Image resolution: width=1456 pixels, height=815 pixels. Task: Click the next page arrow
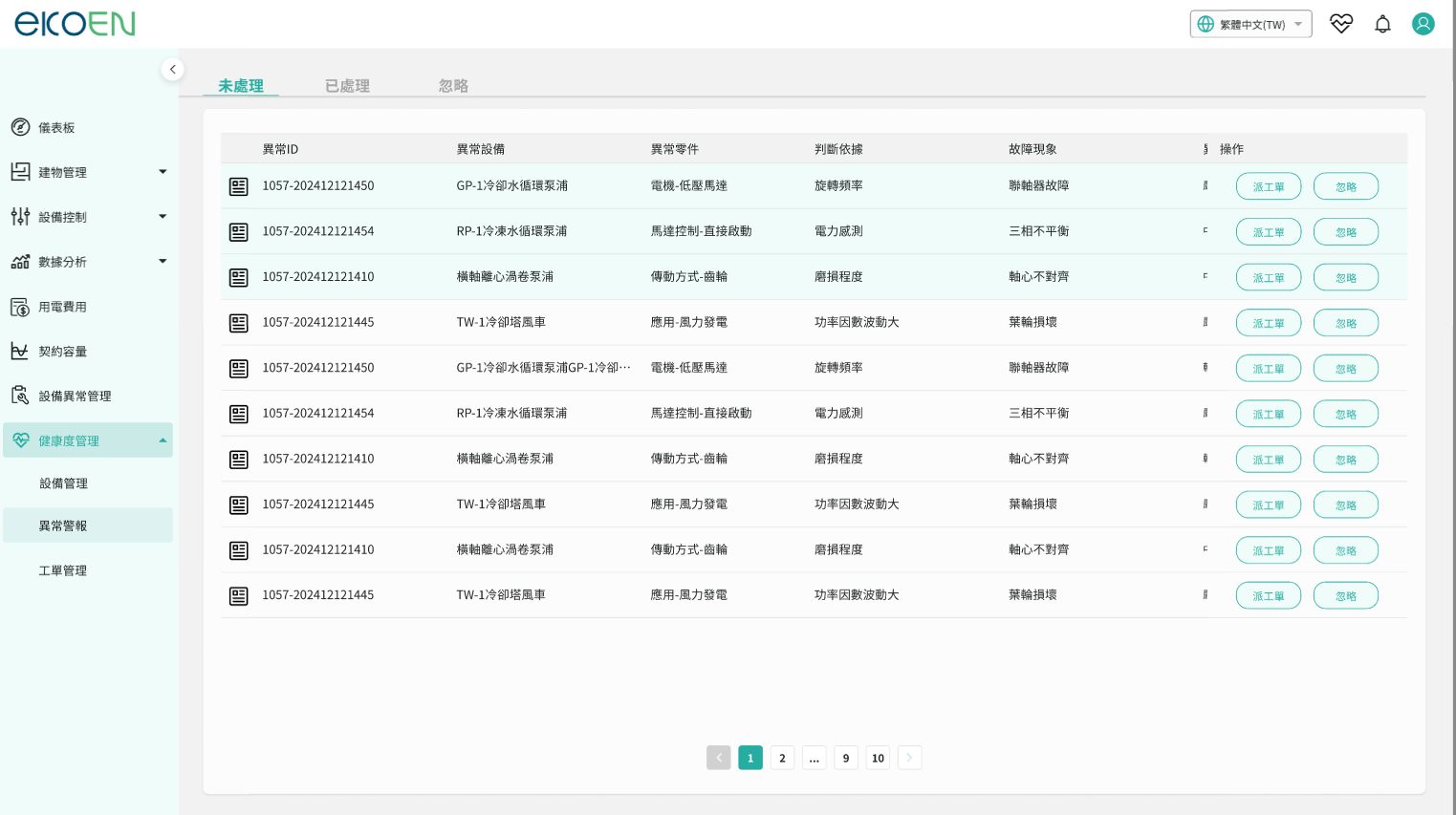pyautogui.click(x=909, y=758)
